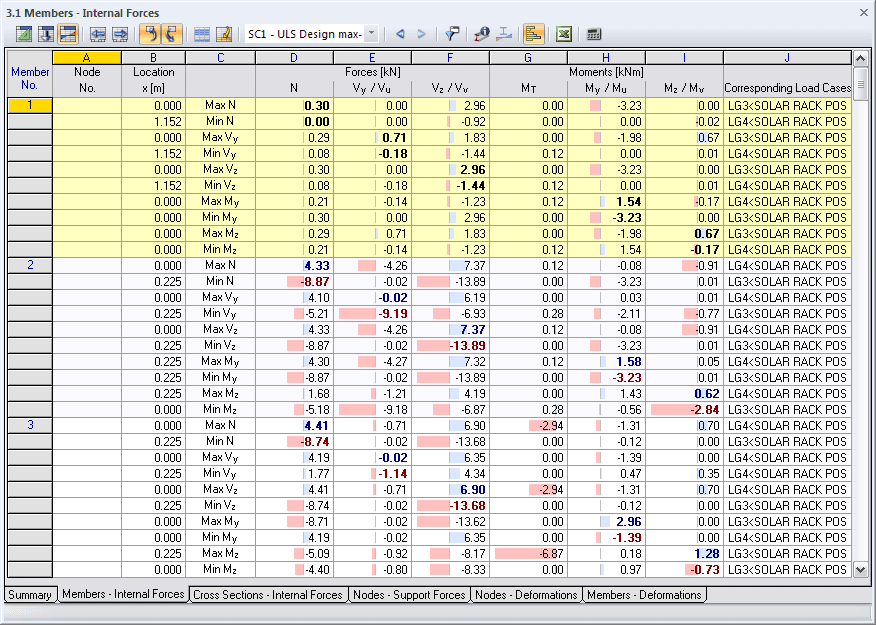Screen dimensions: 876x625
Task: Go to the next table using the arrow-table icon
Action: [x=120, y=33]
